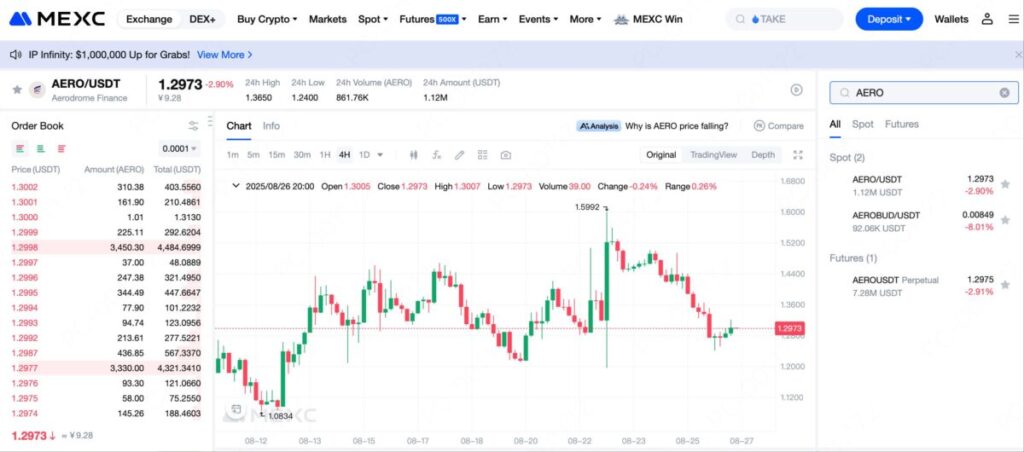Open the user profile icon
This screenshot has width=1024, height=452.
(987, 19)
